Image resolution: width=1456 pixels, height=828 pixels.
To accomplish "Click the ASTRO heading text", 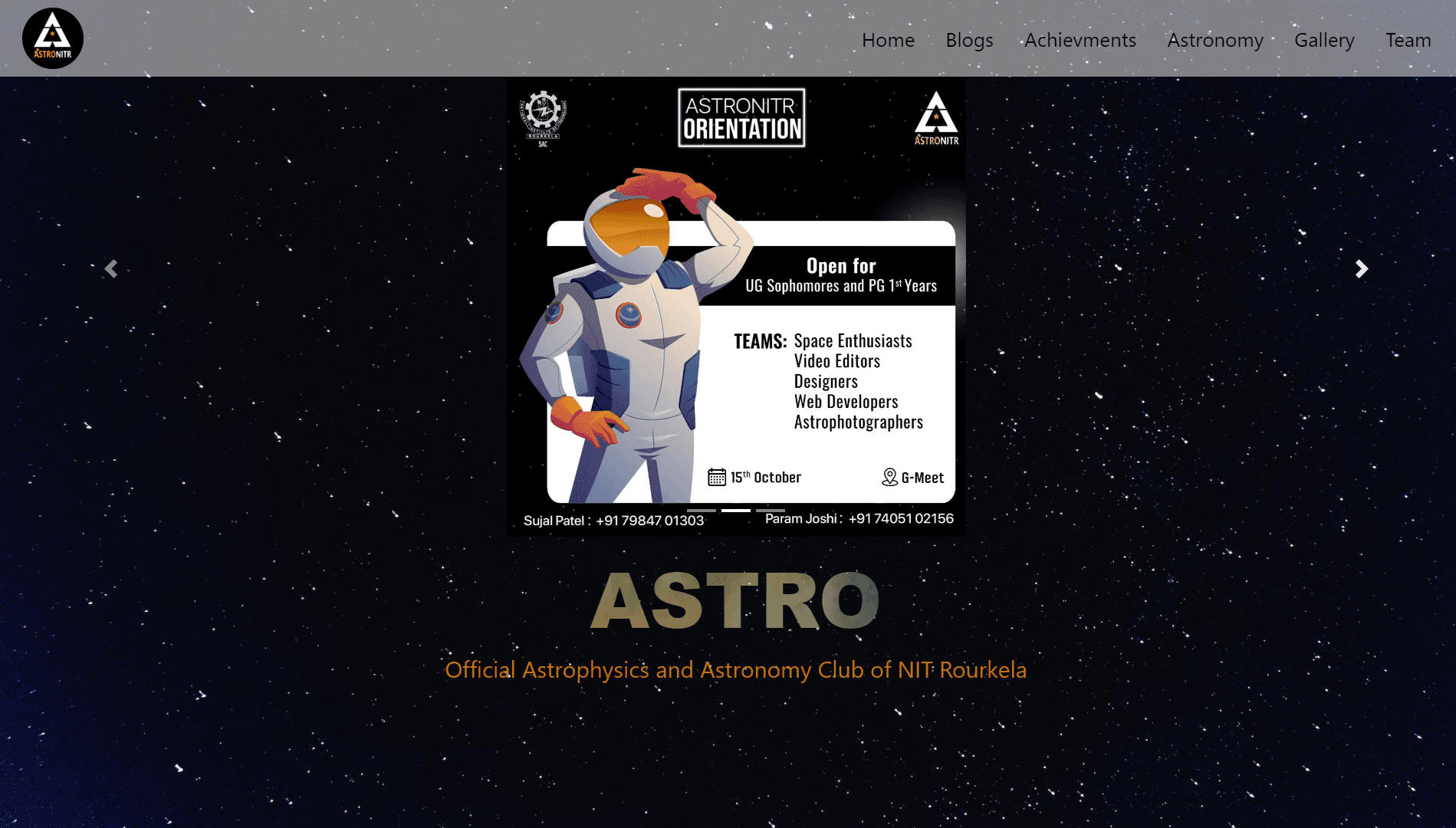I will point(735,601).
